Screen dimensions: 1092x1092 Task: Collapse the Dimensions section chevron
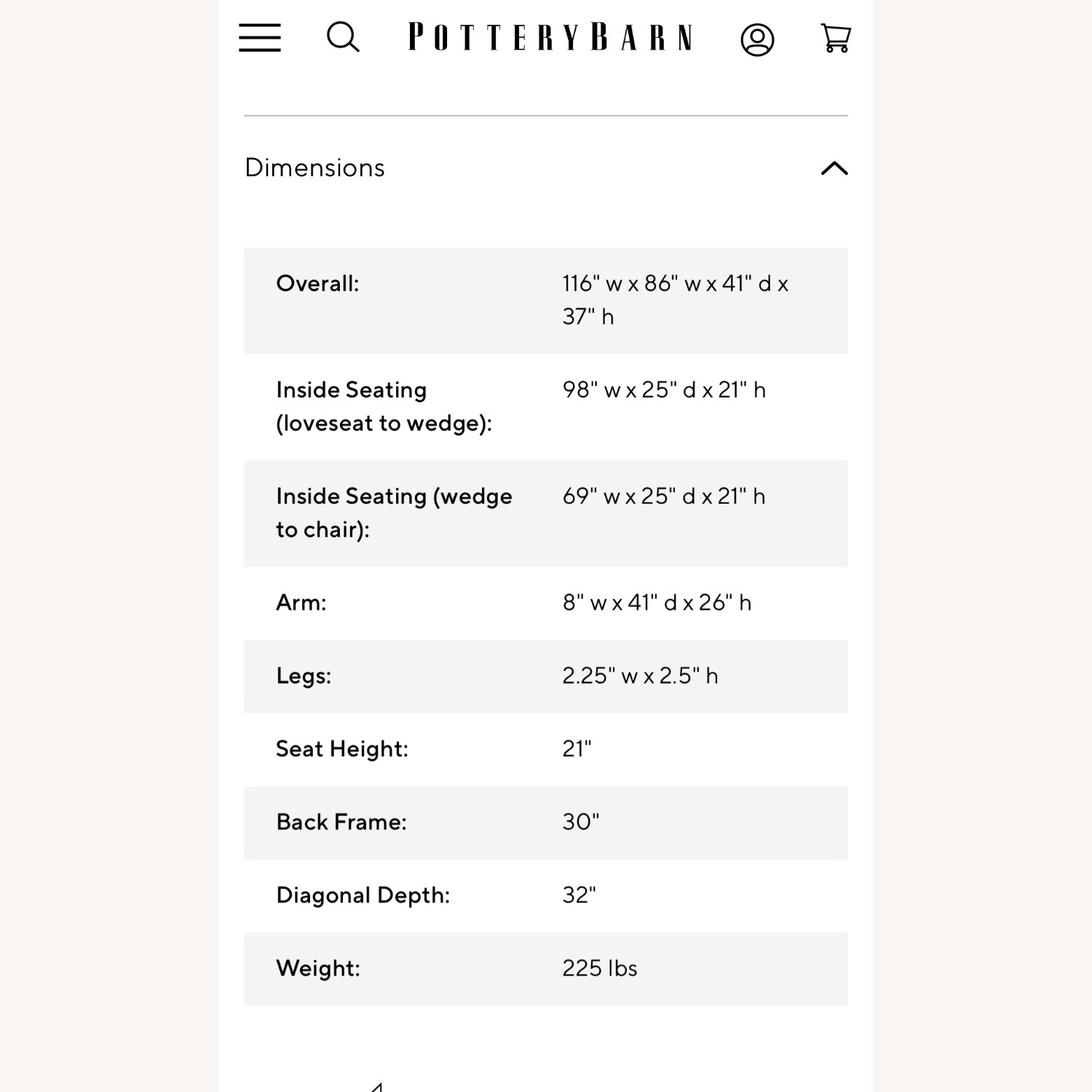[x=834, y=168]
